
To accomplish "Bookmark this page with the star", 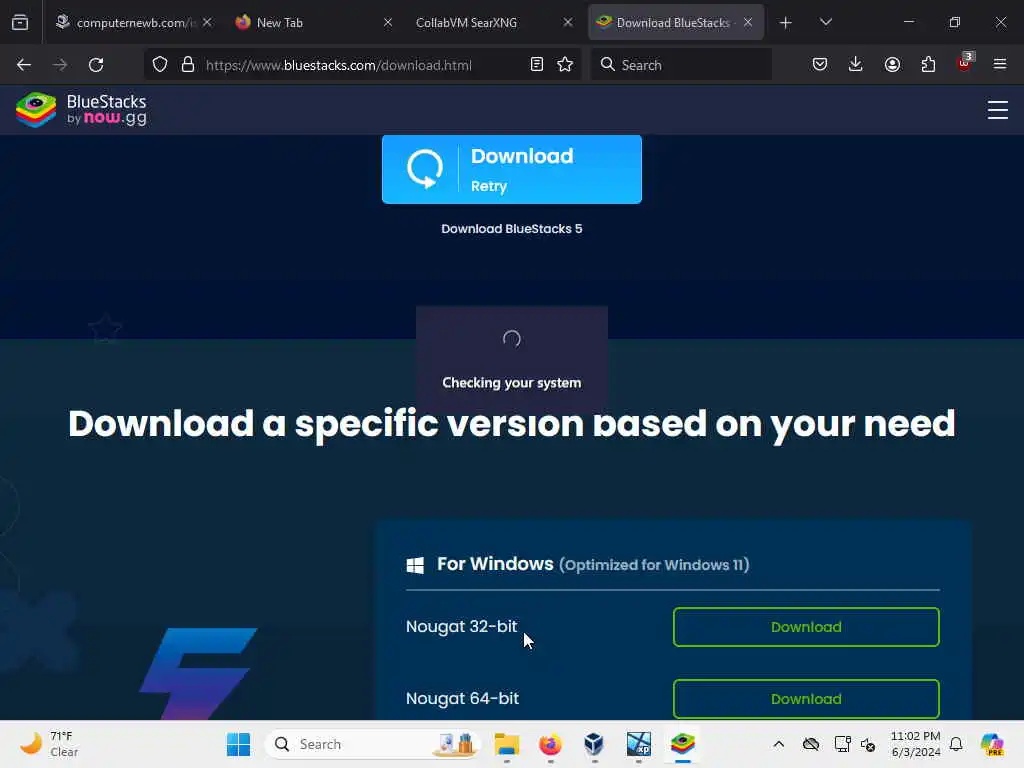I will pyautogui.click(x=565, y=65).
